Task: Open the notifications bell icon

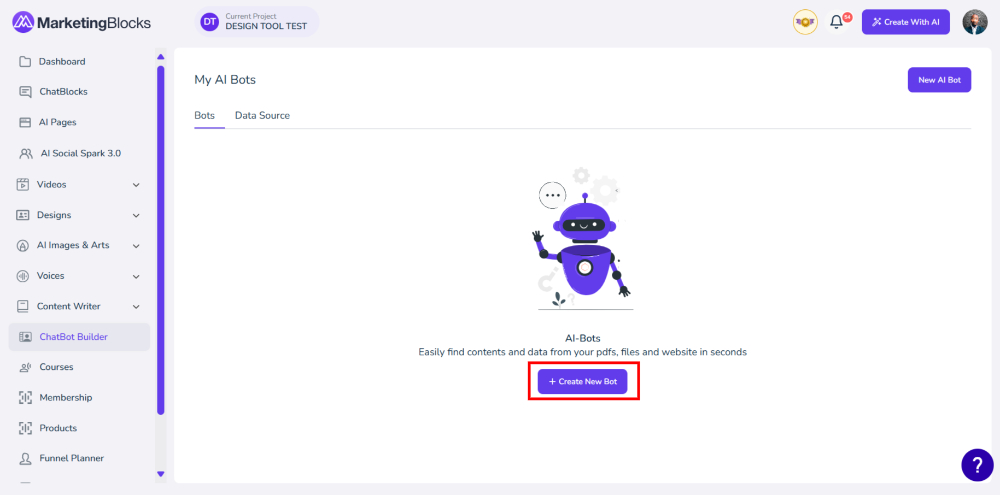Action: [x=836, y=22]
